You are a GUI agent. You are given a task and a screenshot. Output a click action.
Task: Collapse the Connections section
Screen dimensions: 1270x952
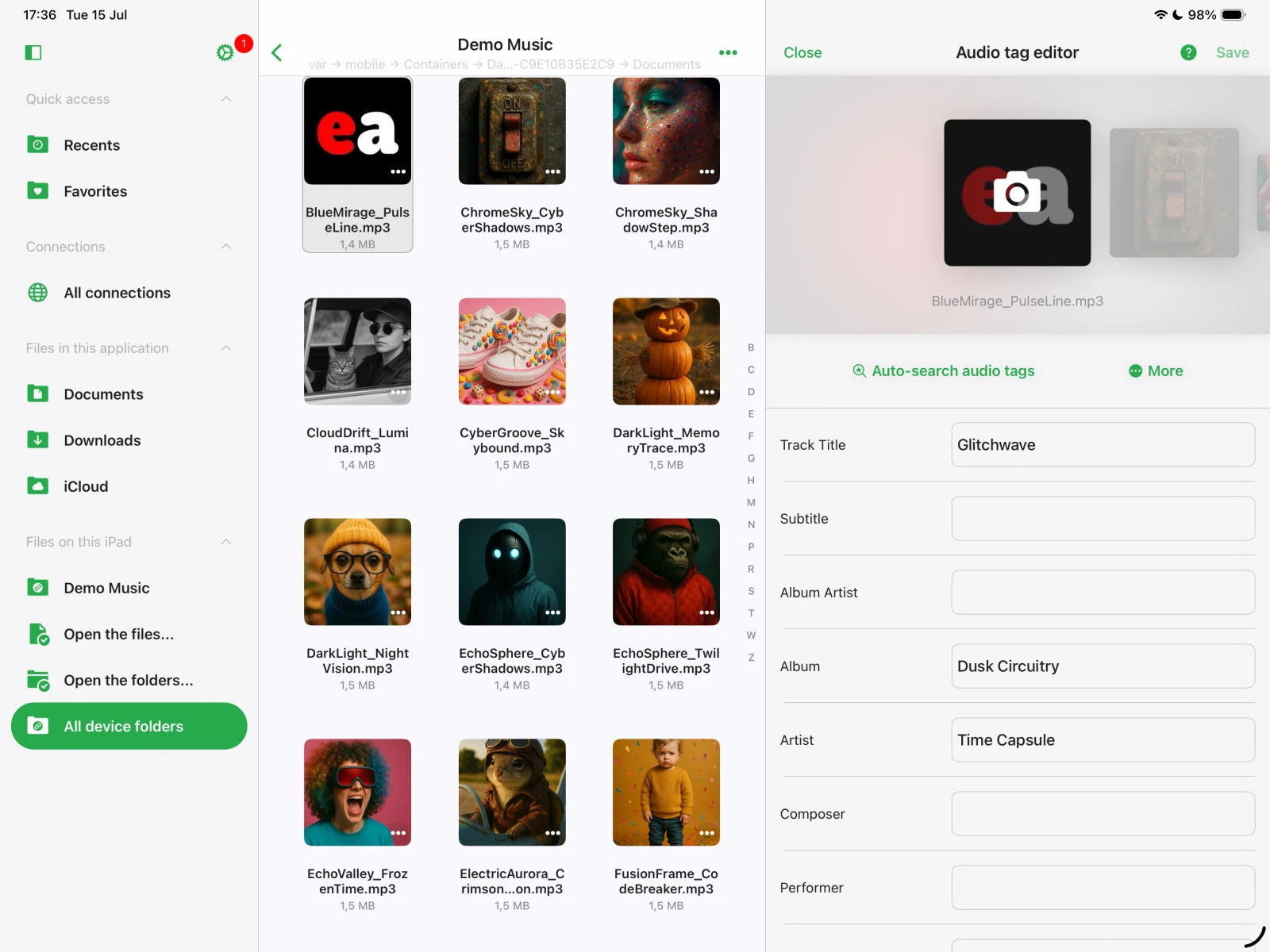click(x=226, y=247)
